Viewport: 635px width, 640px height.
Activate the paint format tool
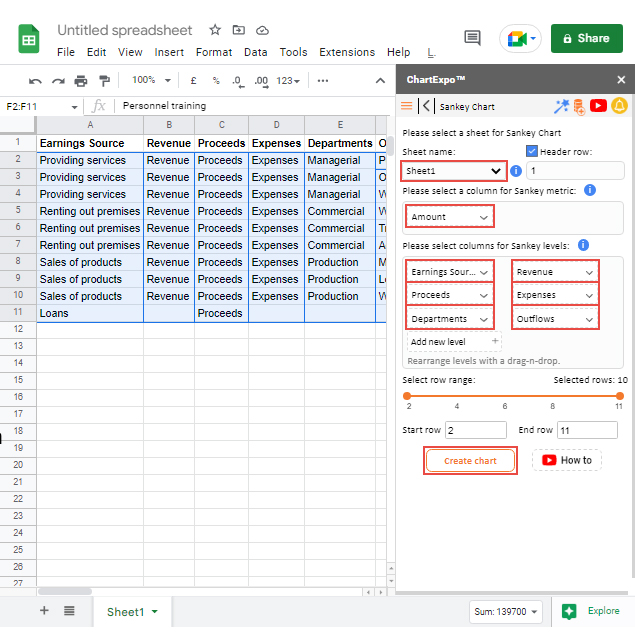pos(104,81)
